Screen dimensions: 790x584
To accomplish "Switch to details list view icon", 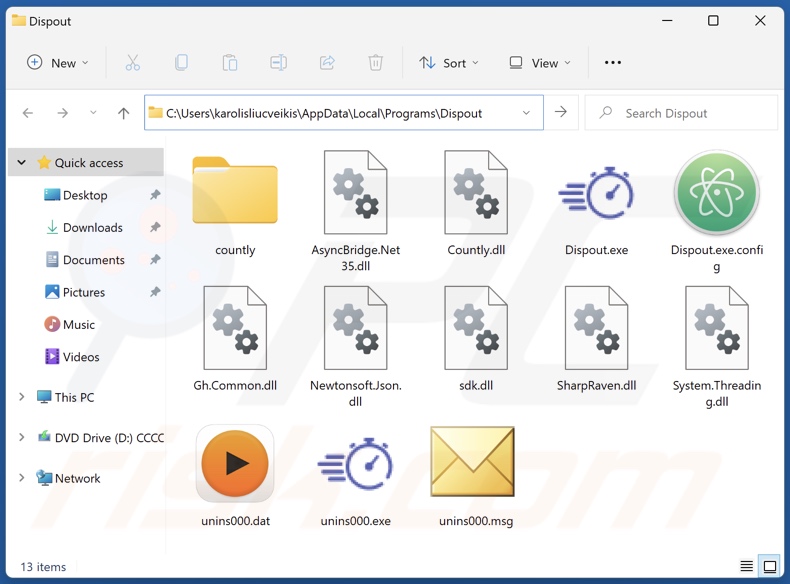I will [746, 566].
